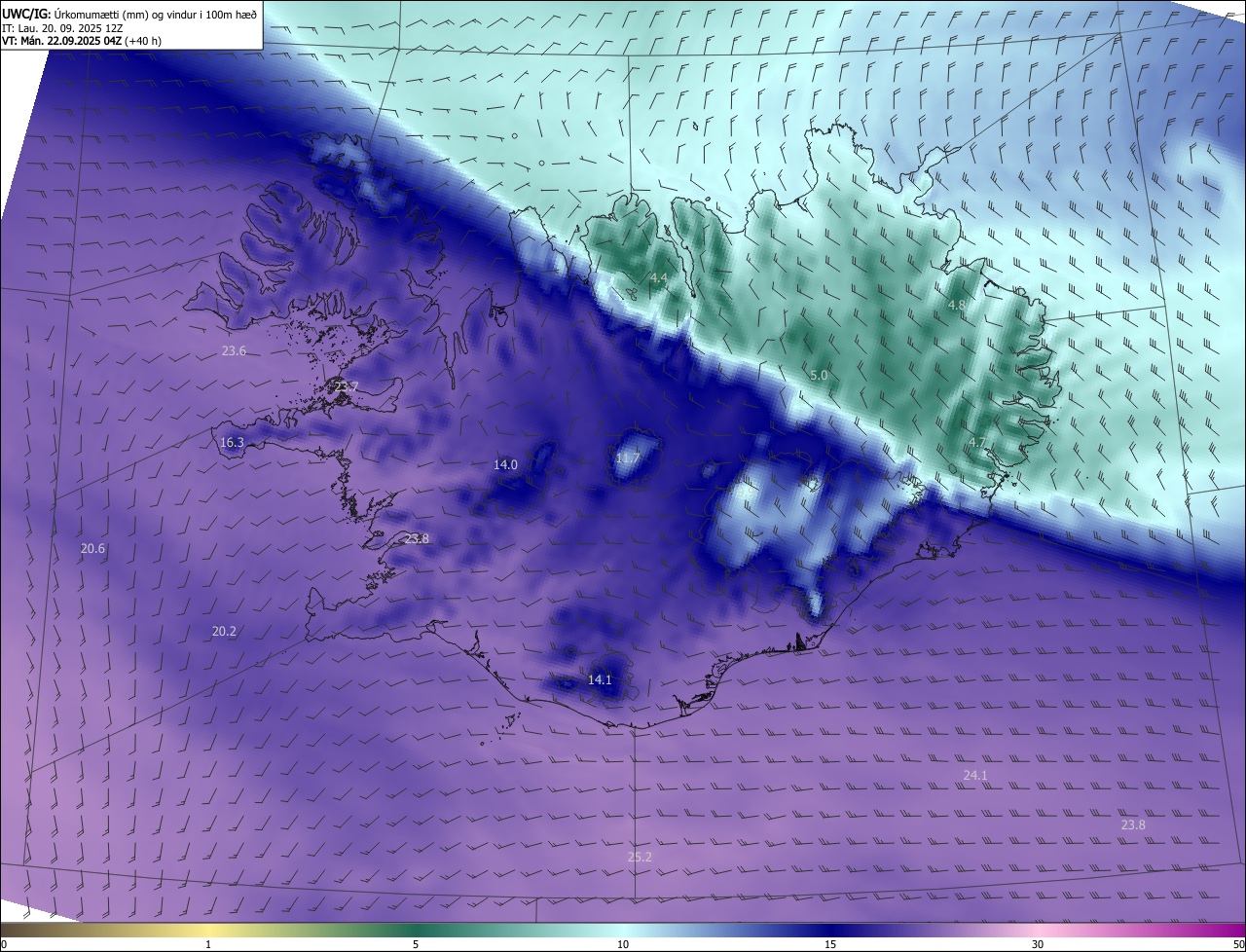Viewport: 1246px width, 952px height.
Task: Click the 24.1 value label
Action: (x=975, y=775)
